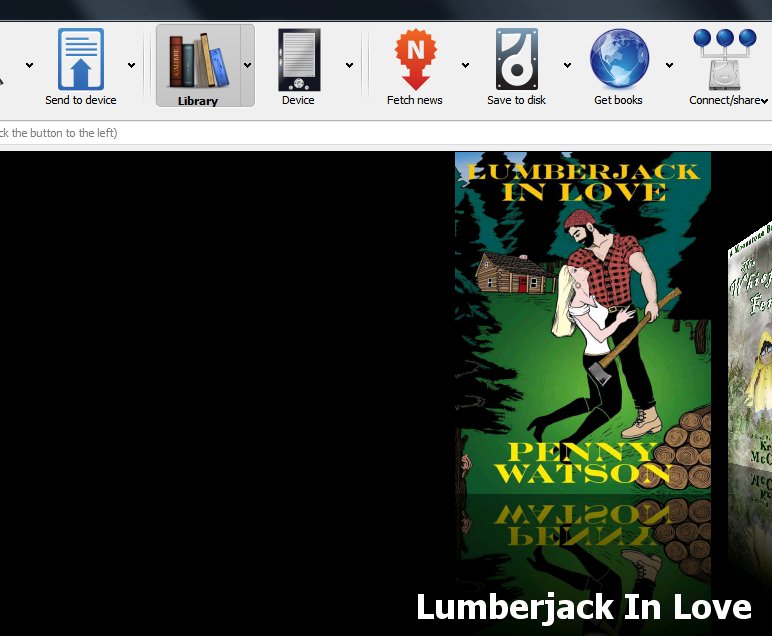
Task: Select the Lumberjack In Love cover
Action: [582, 322]
